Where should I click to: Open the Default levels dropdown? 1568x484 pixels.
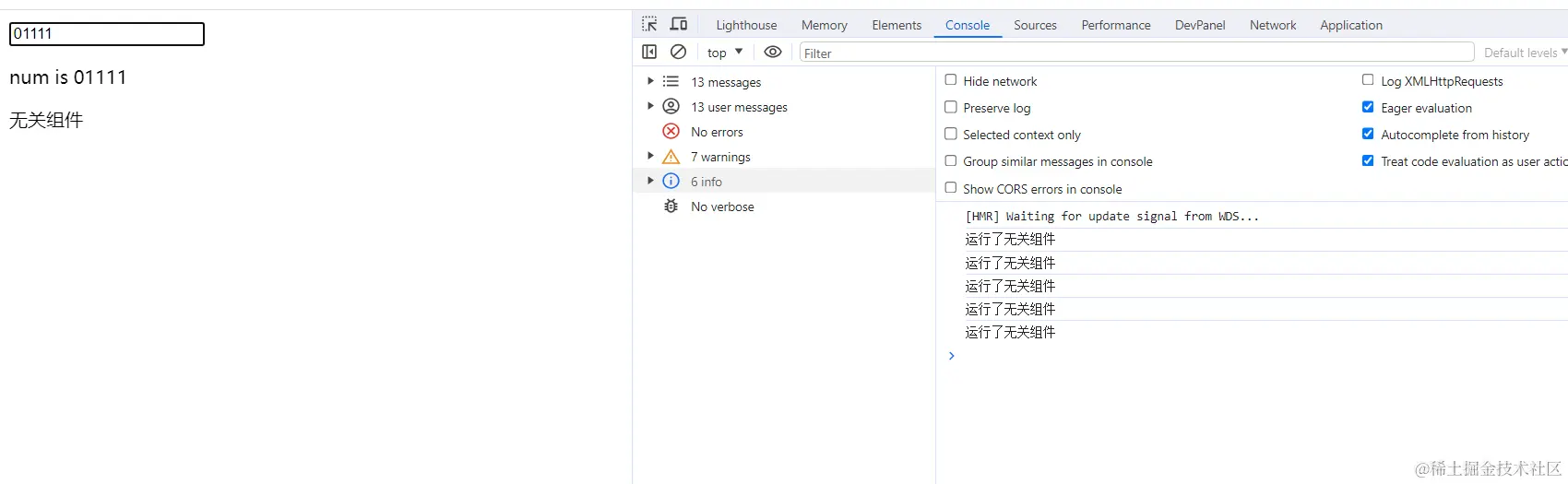1525,53
